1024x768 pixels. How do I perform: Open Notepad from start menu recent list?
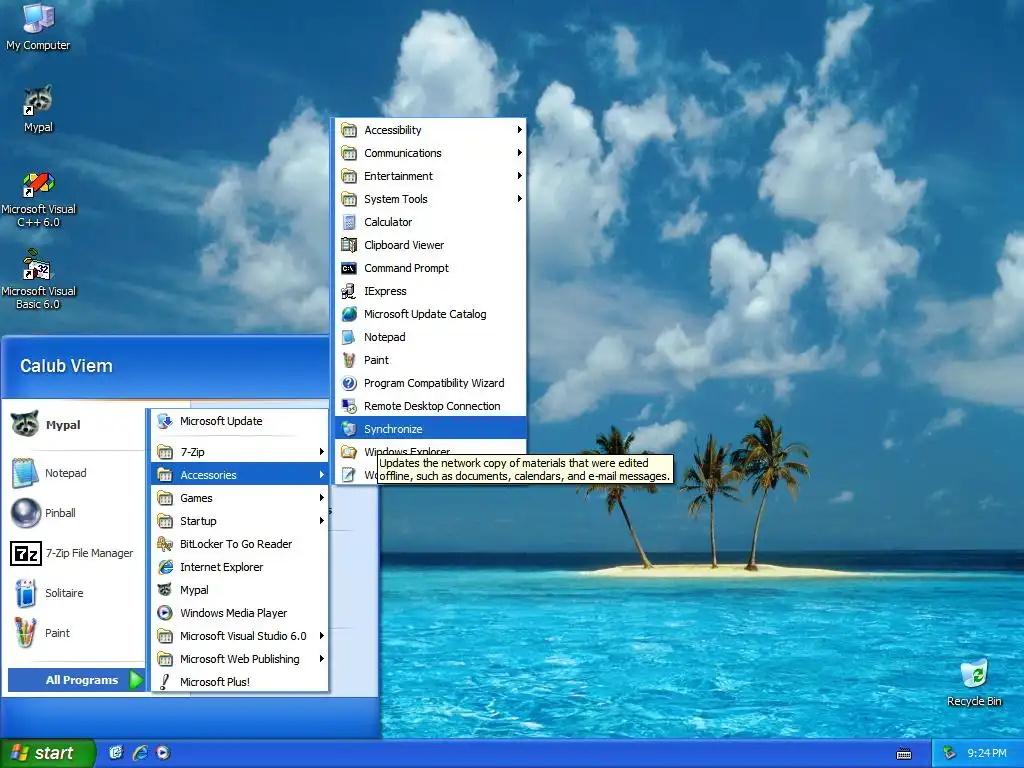pyautogui.click(x=74, y=473)
